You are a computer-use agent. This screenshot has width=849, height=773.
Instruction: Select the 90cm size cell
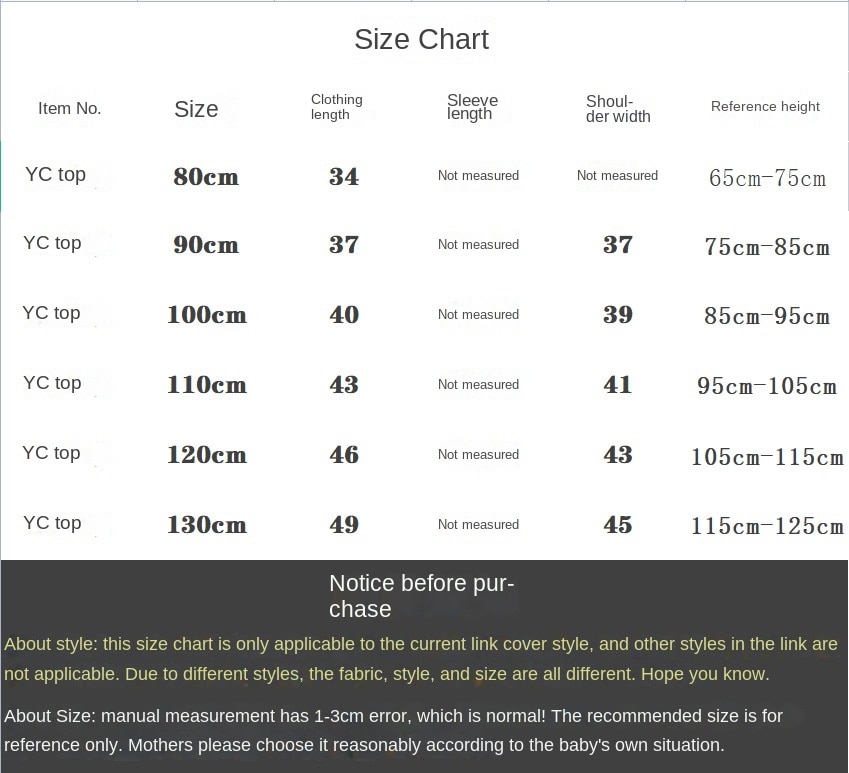pyautogui.click(x=206, y=245)
